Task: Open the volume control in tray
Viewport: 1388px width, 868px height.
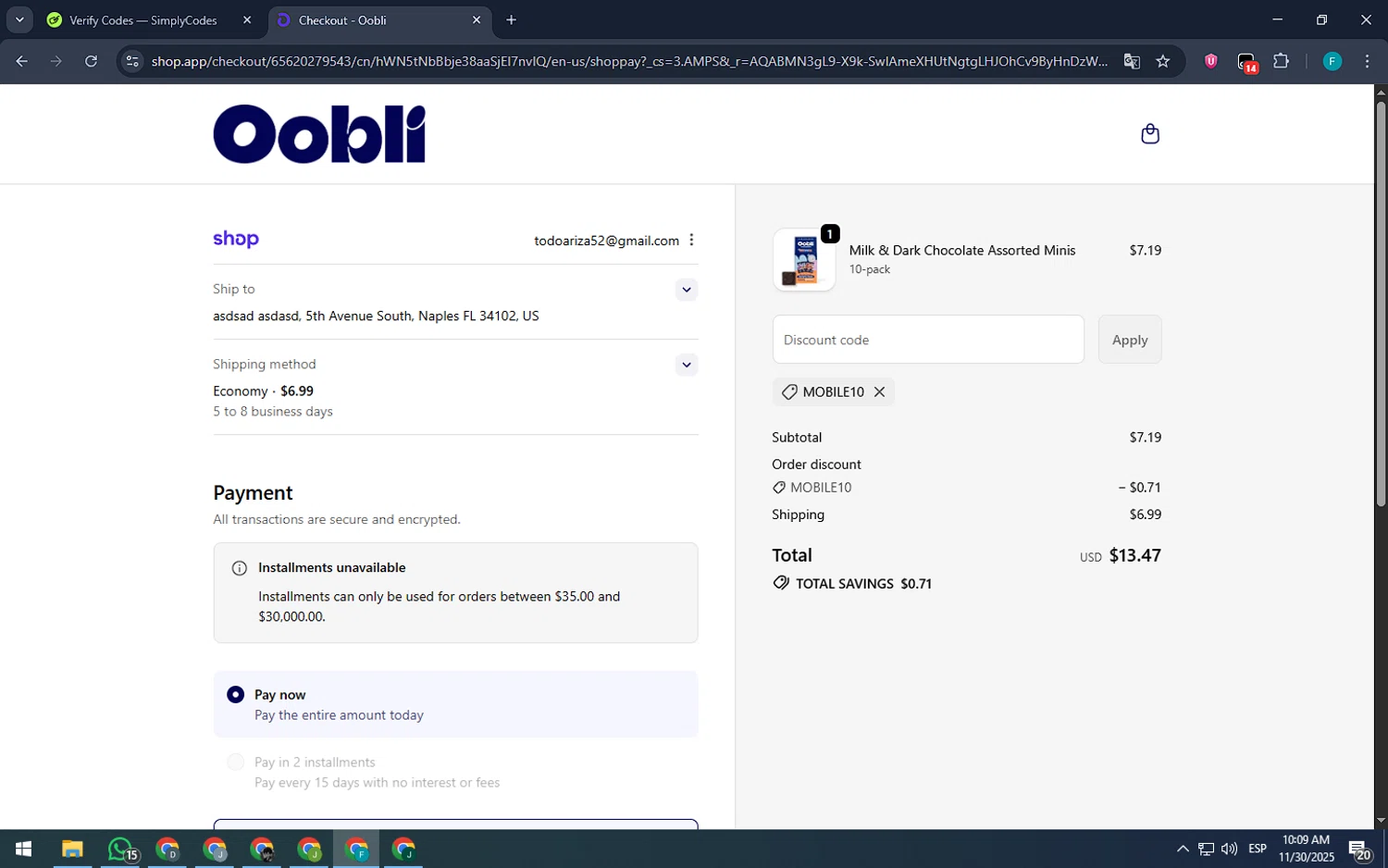Action: tap(1229, 849)
